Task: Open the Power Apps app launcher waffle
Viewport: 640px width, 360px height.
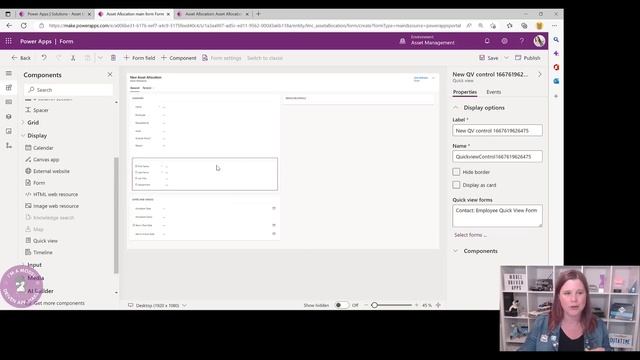Action: 8,41
